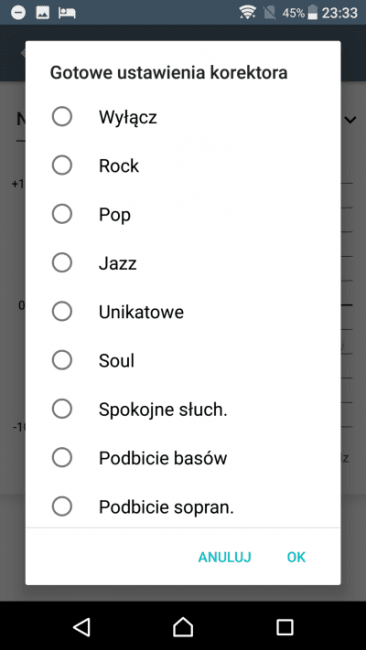Select the Rock equalizer preset

(x=183, y=165)
